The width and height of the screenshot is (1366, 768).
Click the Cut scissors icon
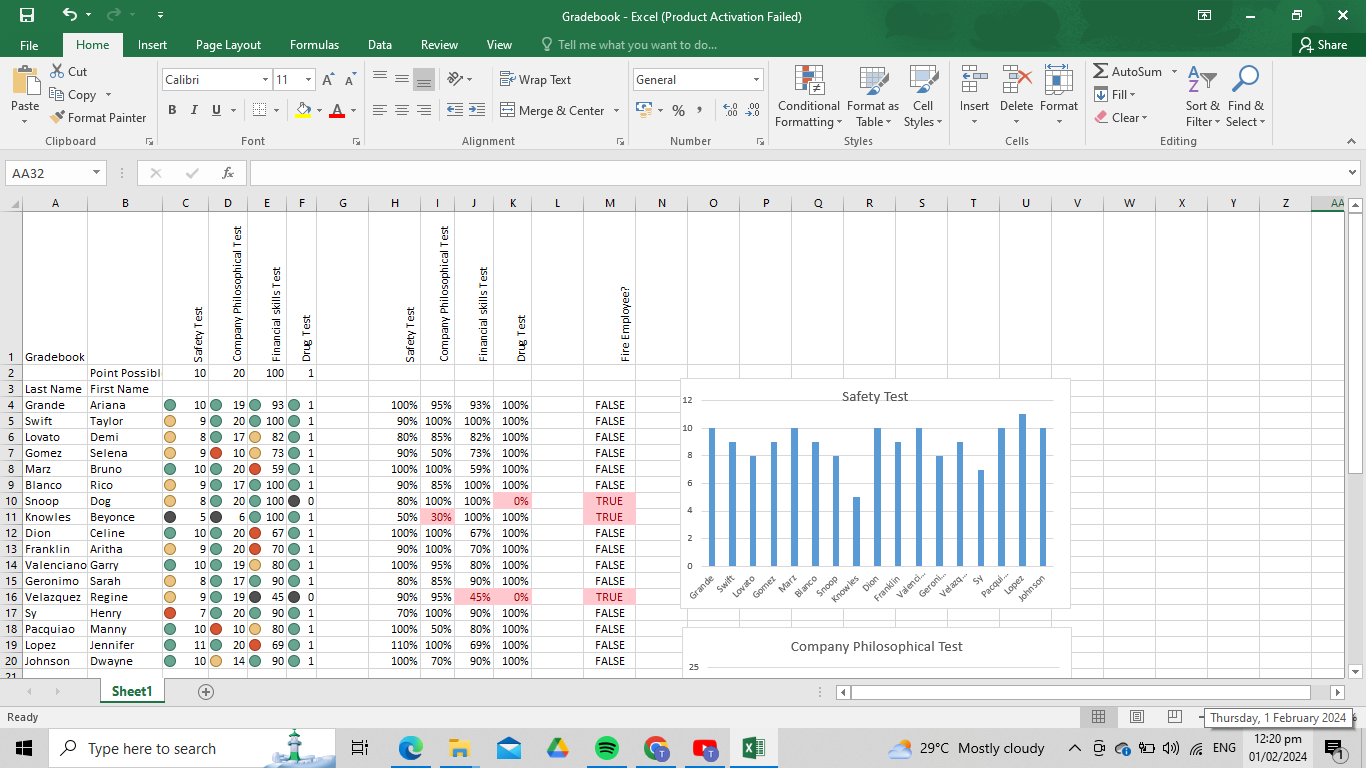pyautogui.click(x=55, y=72)
